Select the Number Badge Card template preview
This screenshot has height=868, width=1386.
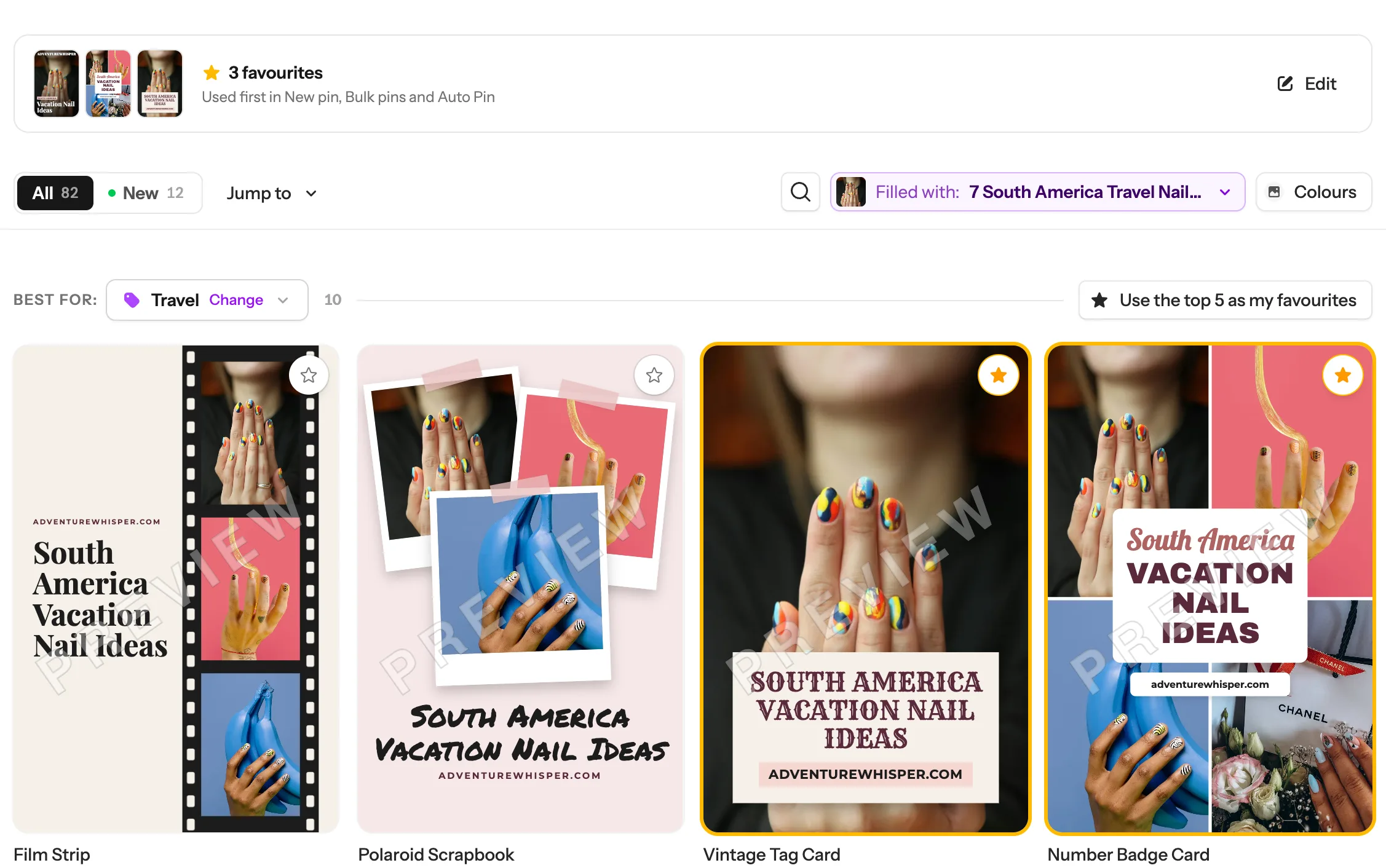[x=1210, y=589]
